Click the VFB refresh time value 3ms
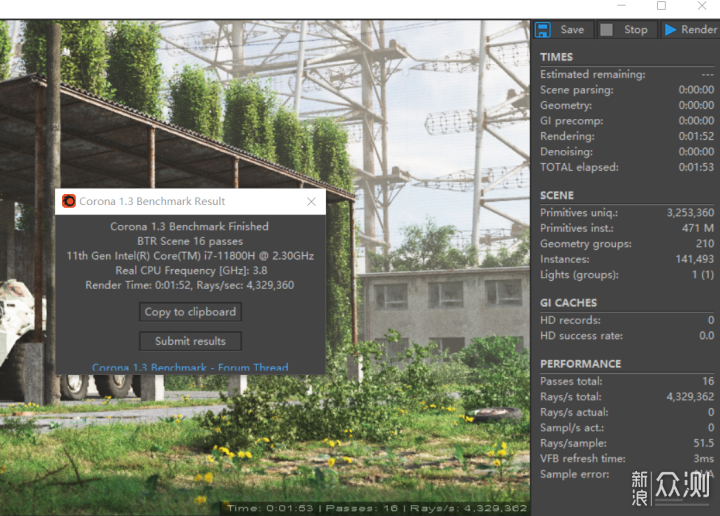This screenshot has height=516, width=720. point(703,458)
